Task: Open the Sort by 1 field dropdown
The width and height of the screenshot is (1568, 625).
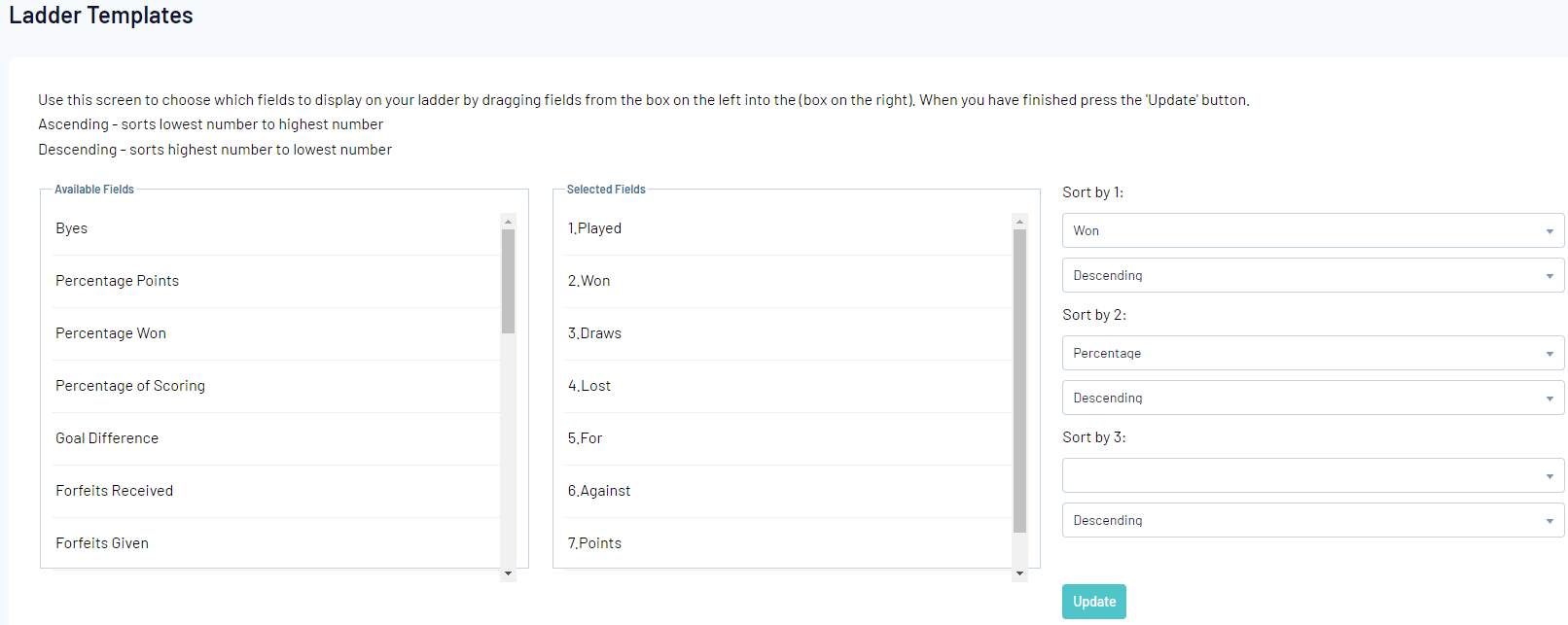Action: click(x=1312, y=230)
